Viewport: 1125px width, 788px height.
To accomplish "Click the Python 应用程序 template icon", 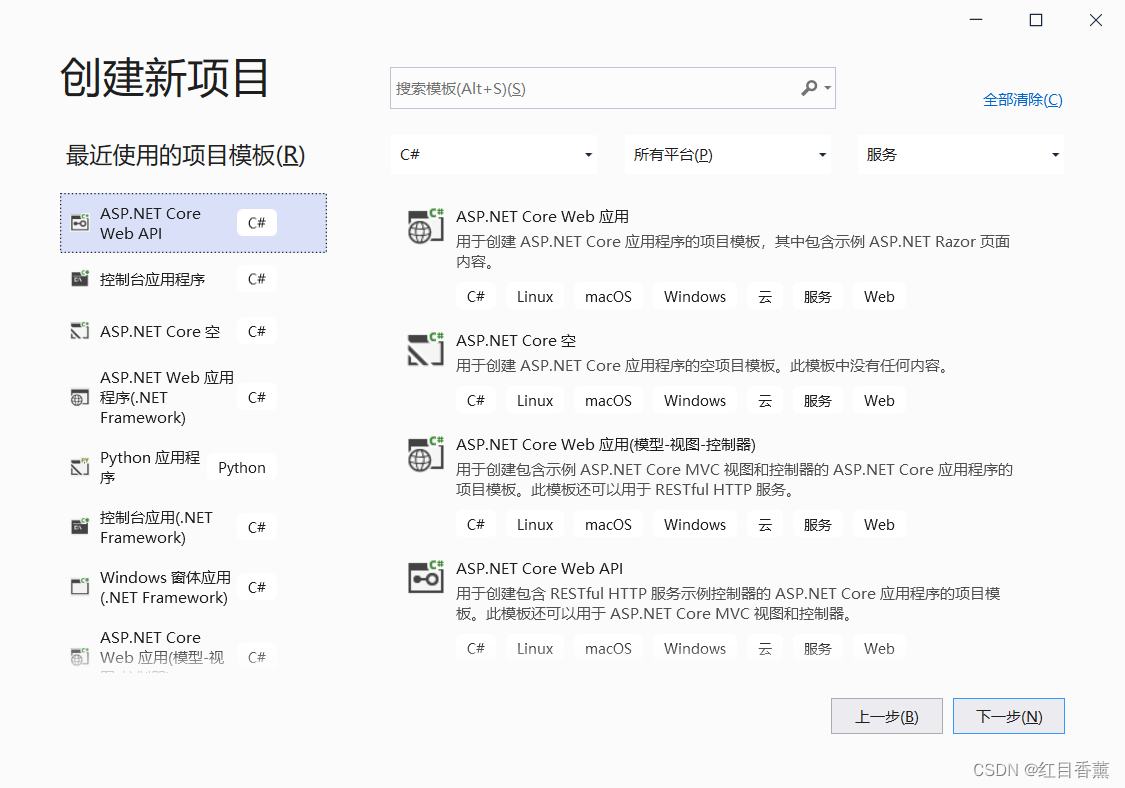I will [80, 467].
